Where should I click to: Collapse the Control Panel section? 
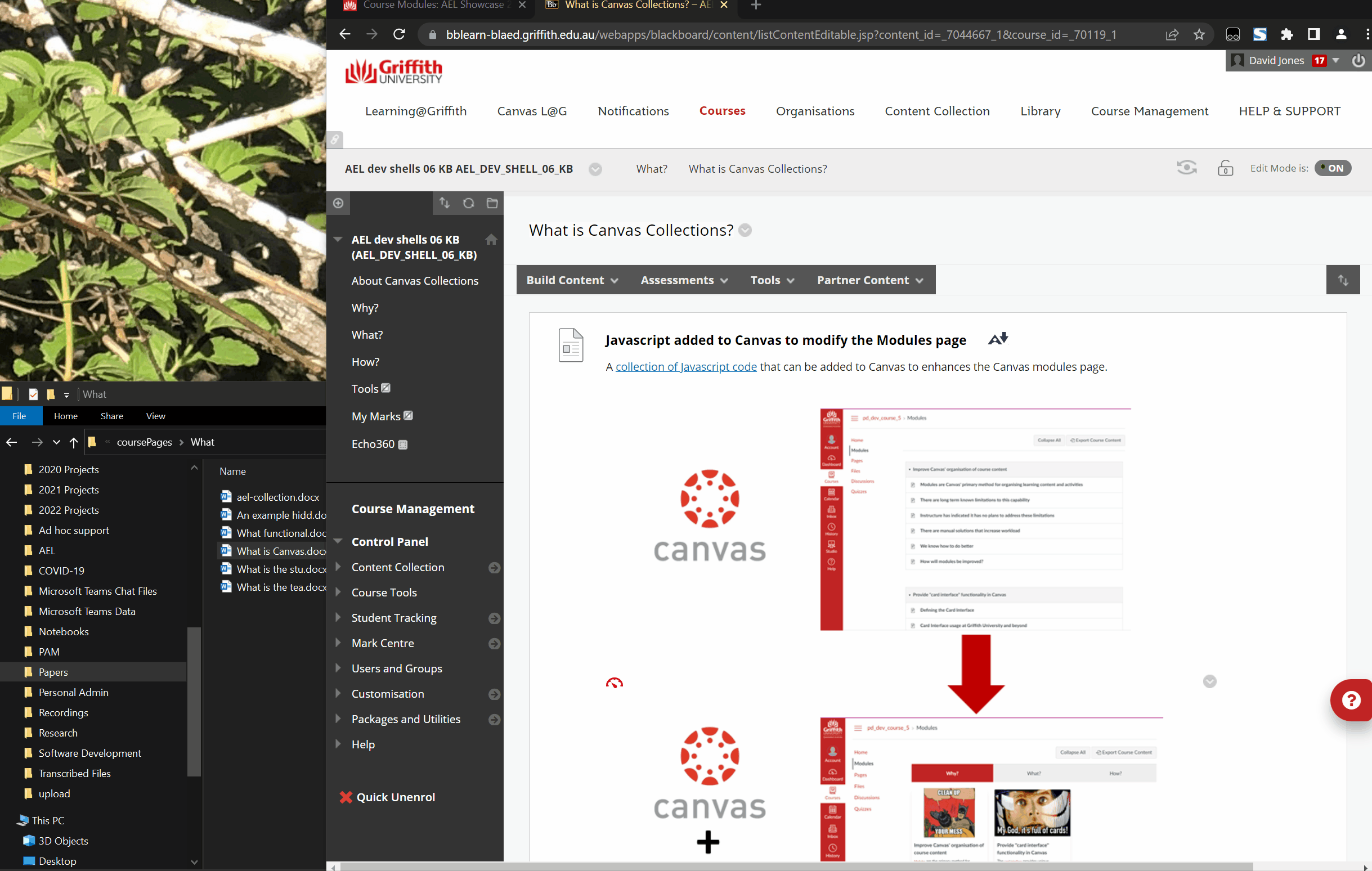(x=338, y=541)
